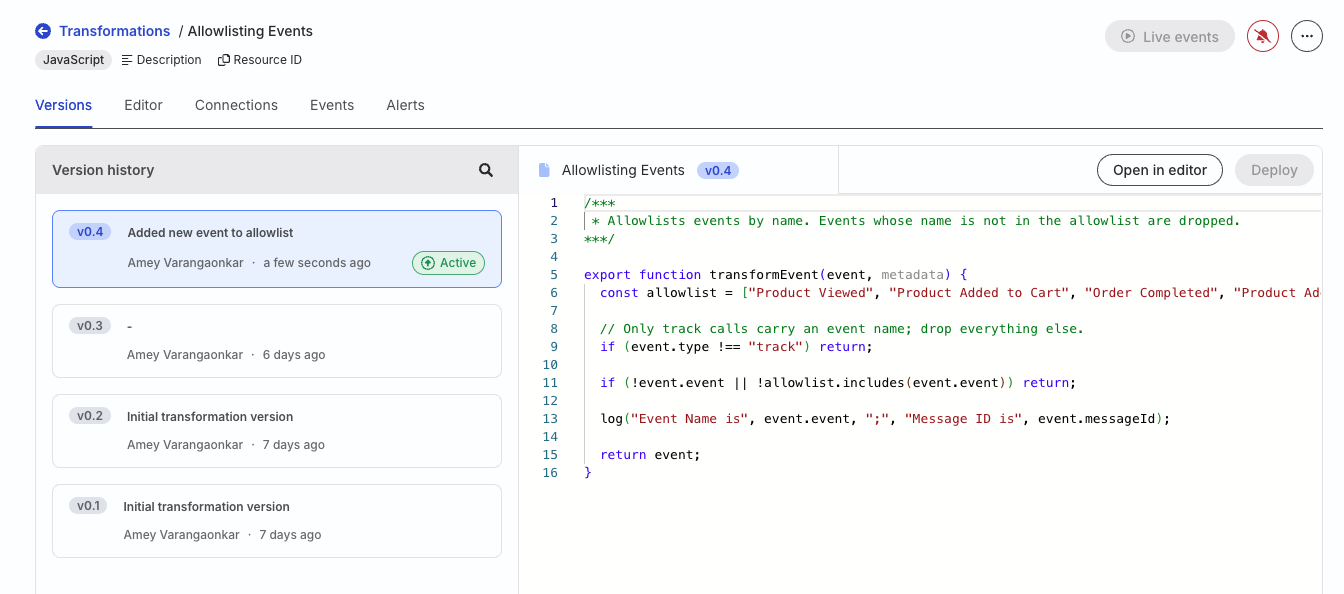Select version v0.3 from 6 days ago
This screenshot has width=1344, height=594.
point(277,341)
